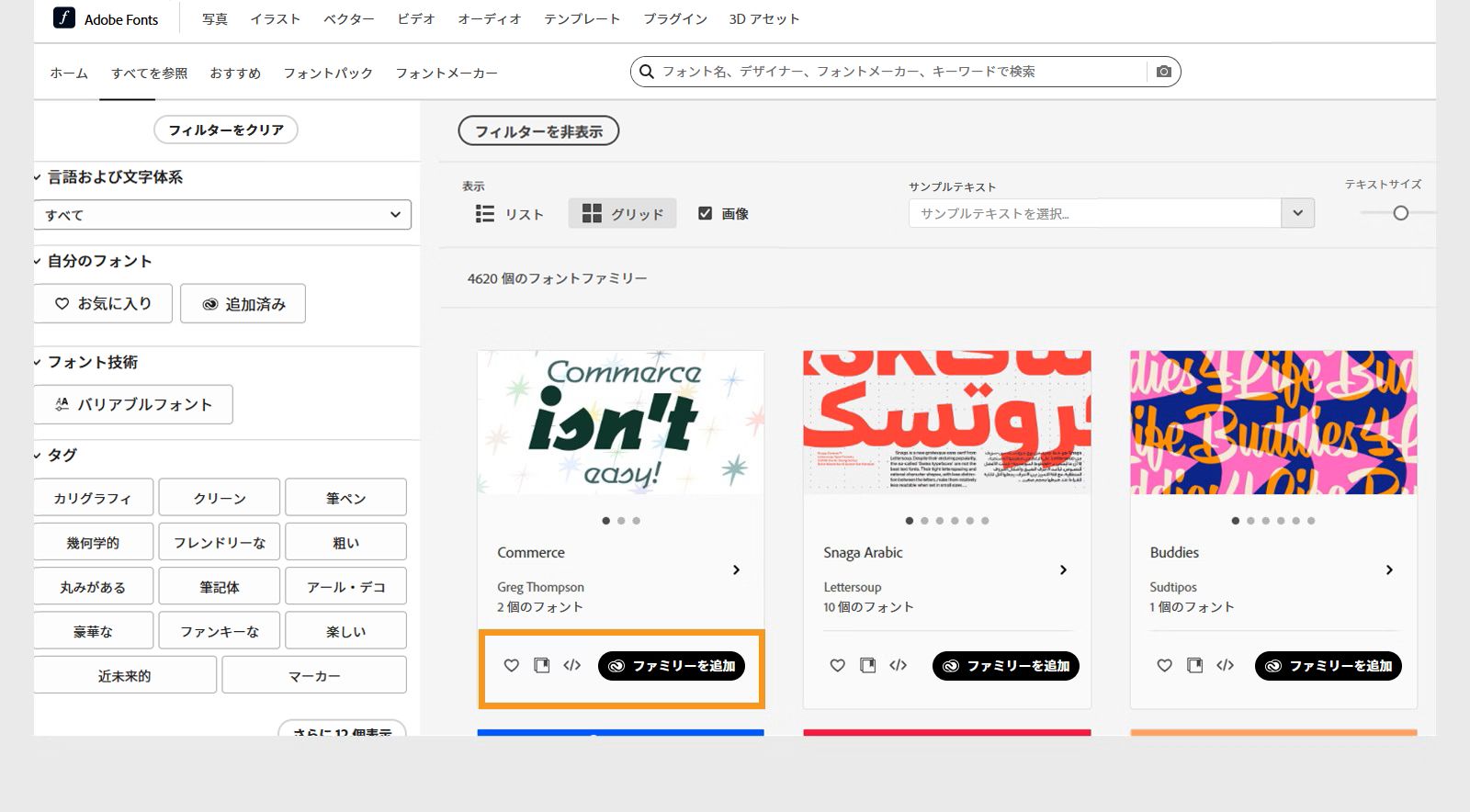Open the フォントパック tab

pos(328,73)
